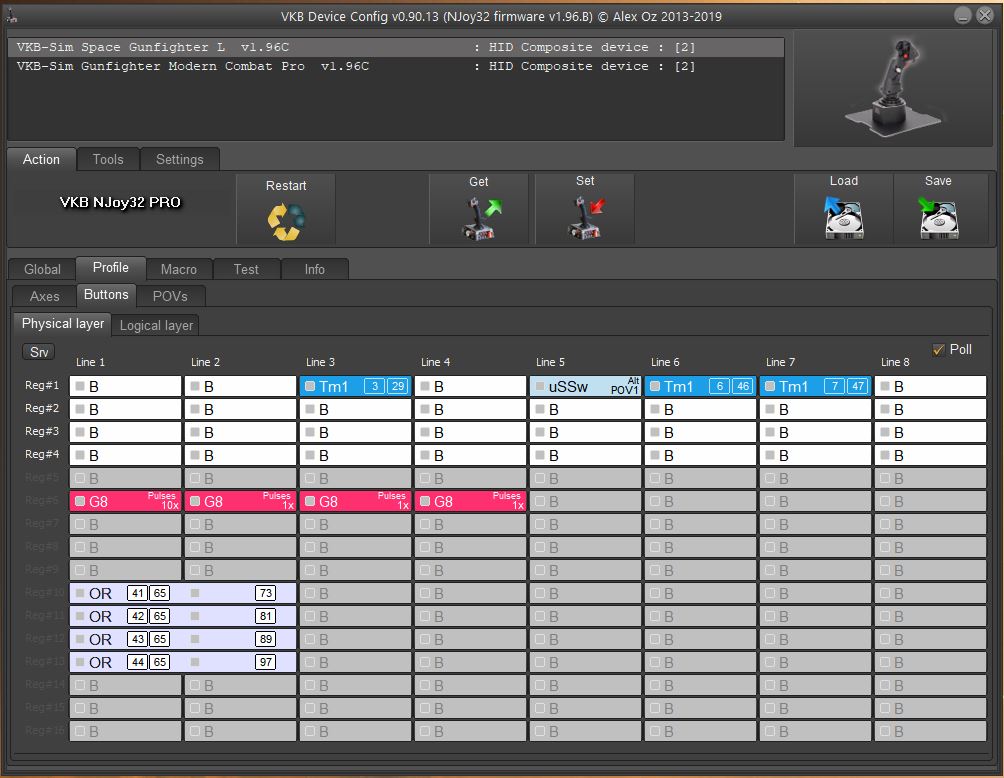Image resolution: width=1004 pixels, height=778 pixels.
Task: Open the Macro tab
Action: (179, 269)
